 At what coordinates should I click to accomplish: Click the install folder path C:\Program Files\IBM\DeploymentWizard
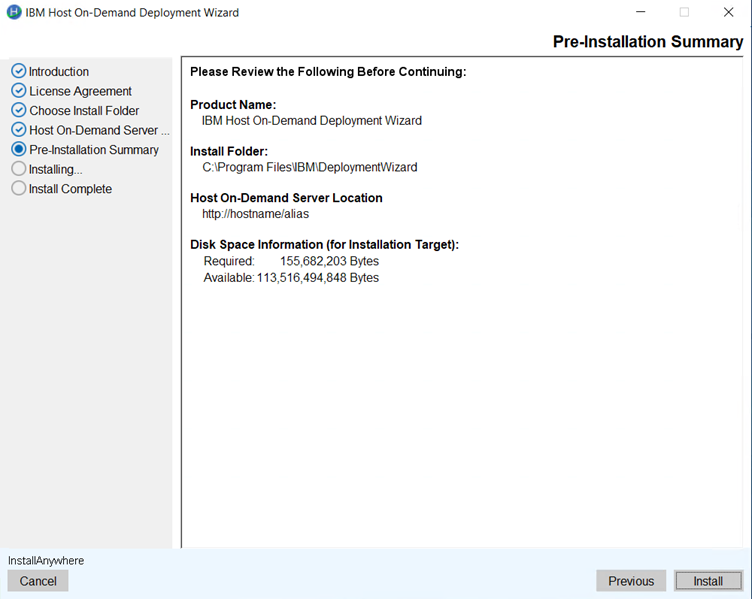[x=309, y=167]
